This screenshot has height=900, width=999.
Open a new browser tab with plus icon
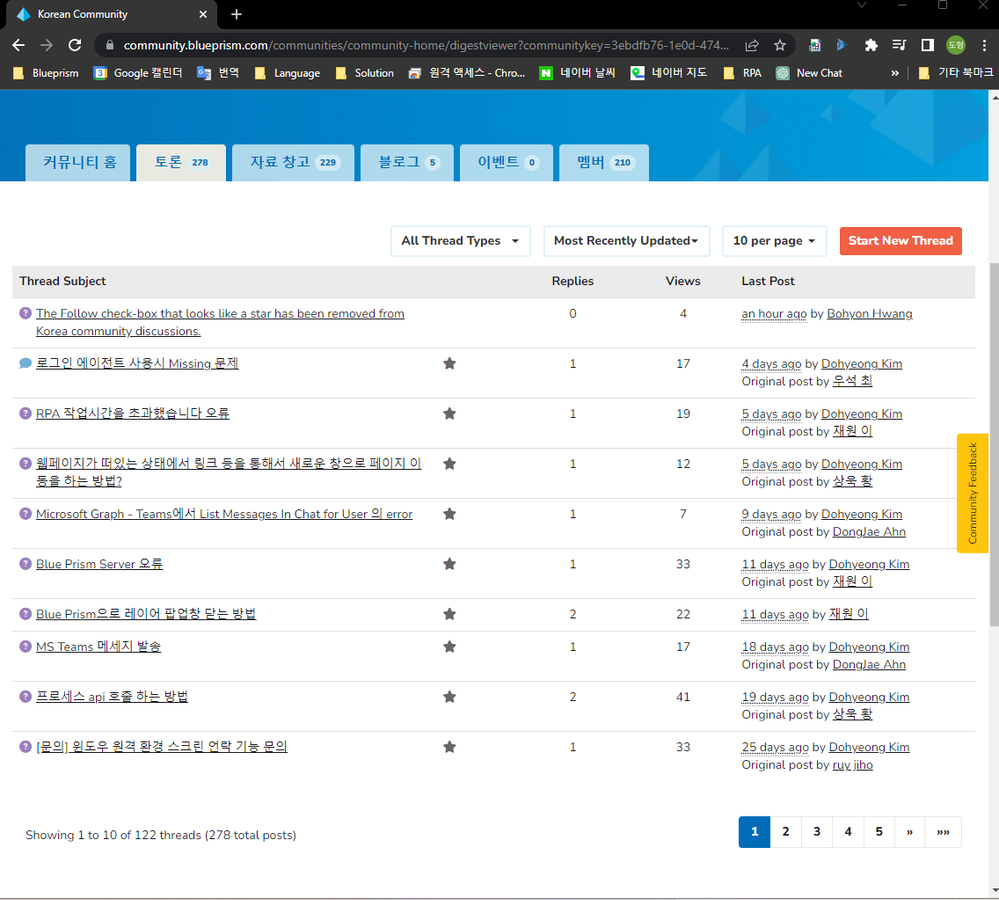[x=237, y=14]
